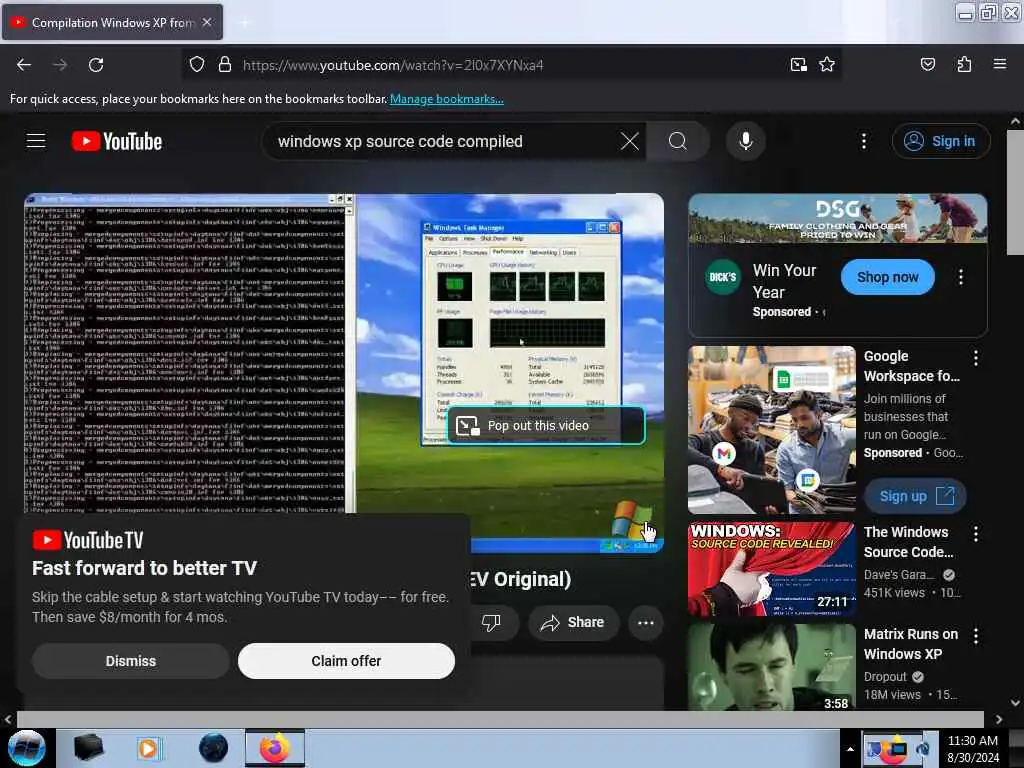Image resolution: width=1024 pixels, height=768 pixels.
Task: Close the Compilation Windows XP tab
Action: coord(207,22)
